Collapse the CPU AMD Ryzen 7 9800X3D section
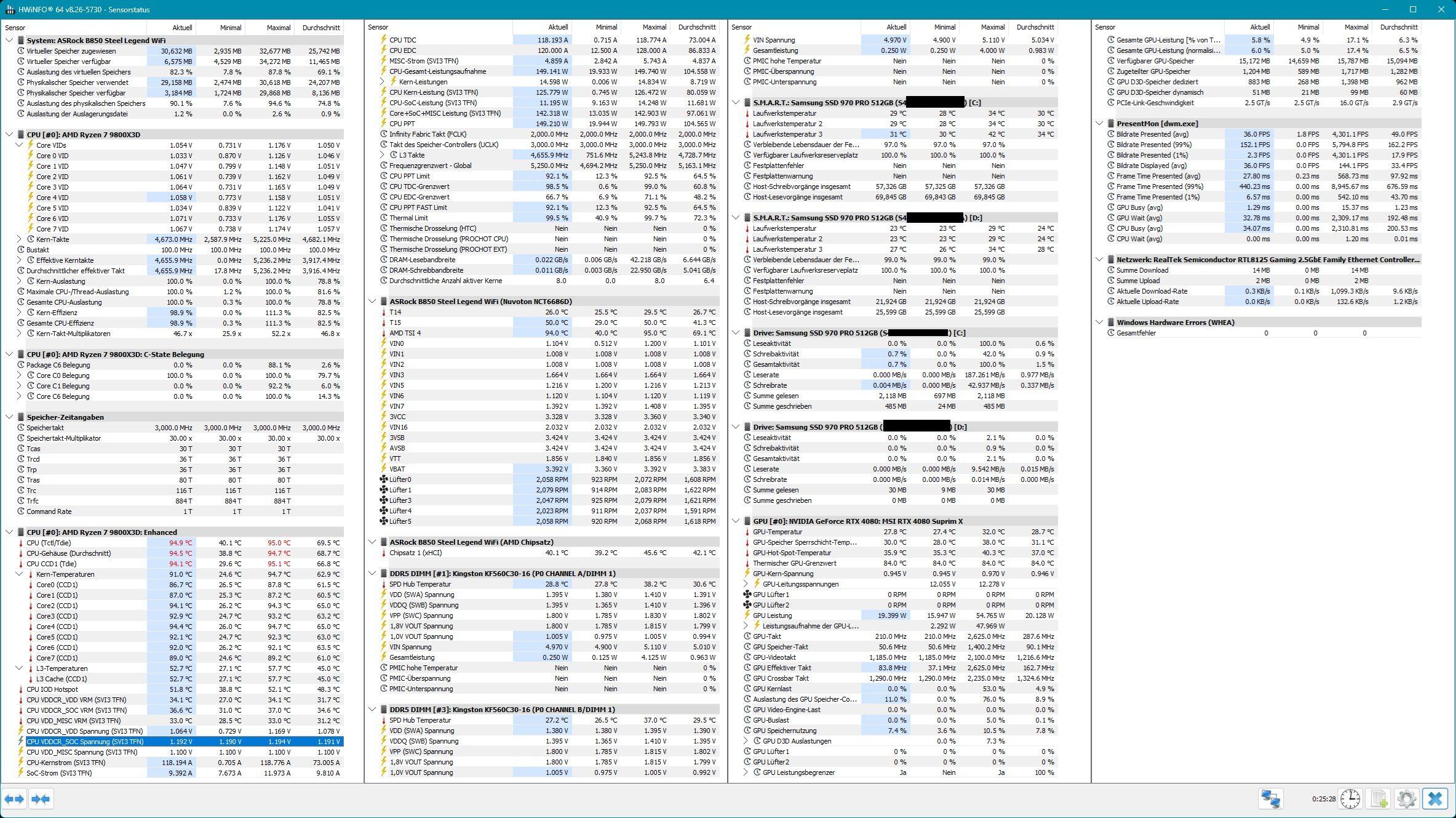Image resolution: width=1456 pixels, height=818 pixels. click(x=9, y=135)
